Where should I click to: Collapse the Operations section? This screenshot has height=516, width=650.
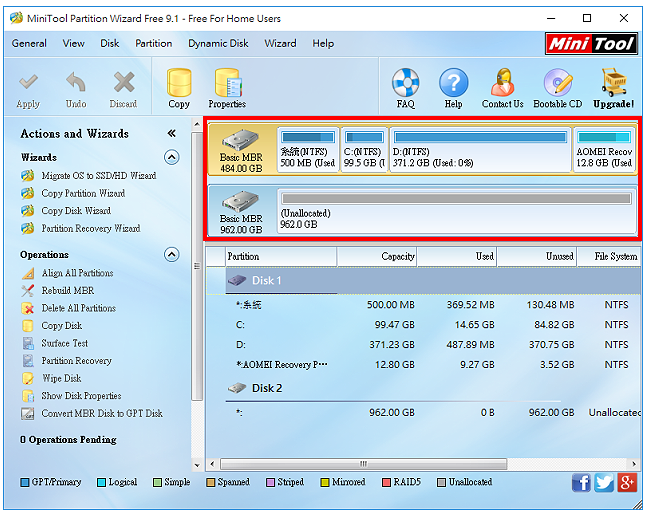[x=172, y=254]
